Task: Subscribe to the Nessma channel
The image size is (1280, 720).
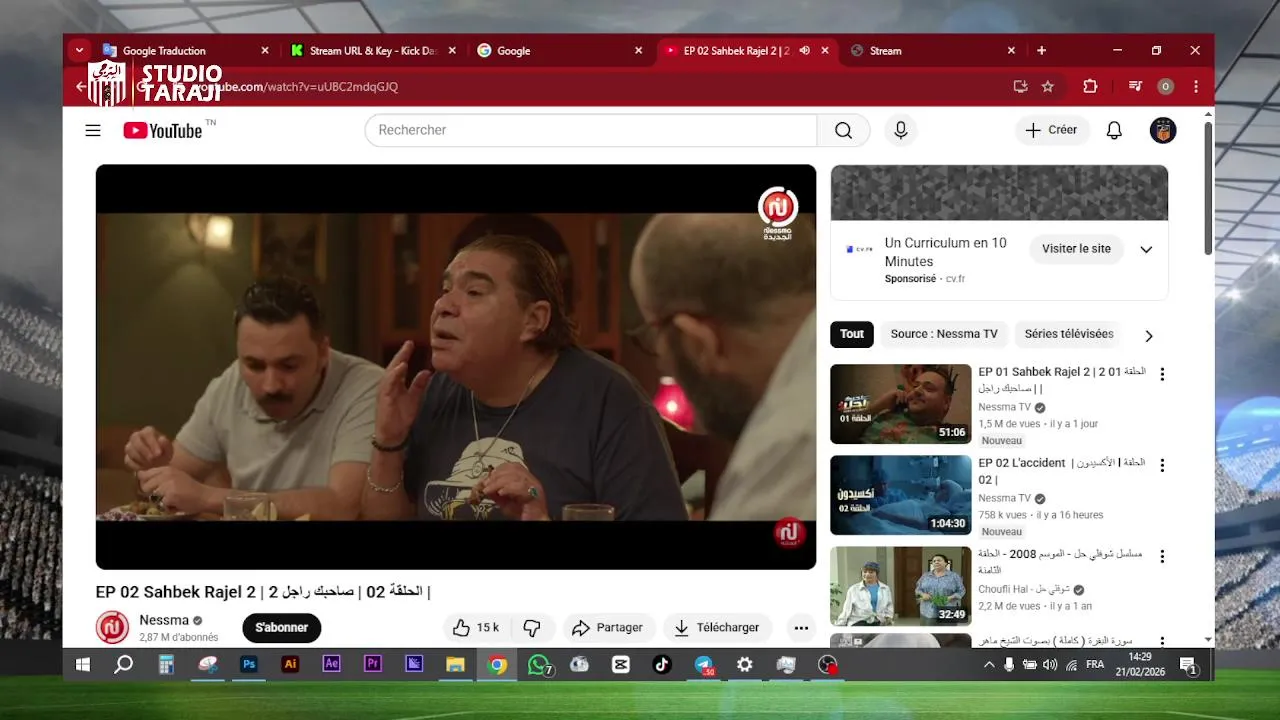Action: pyautogui.click(x=282, y=628)
